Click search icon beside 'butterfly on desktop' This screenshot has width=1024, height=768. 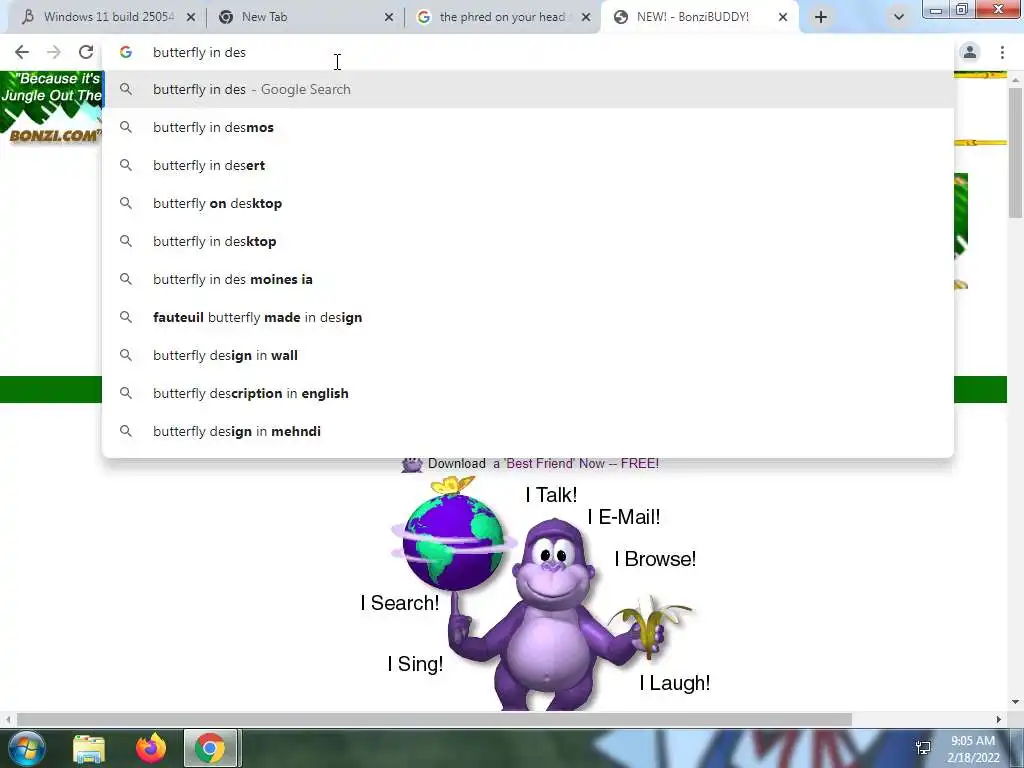[126, 203]
